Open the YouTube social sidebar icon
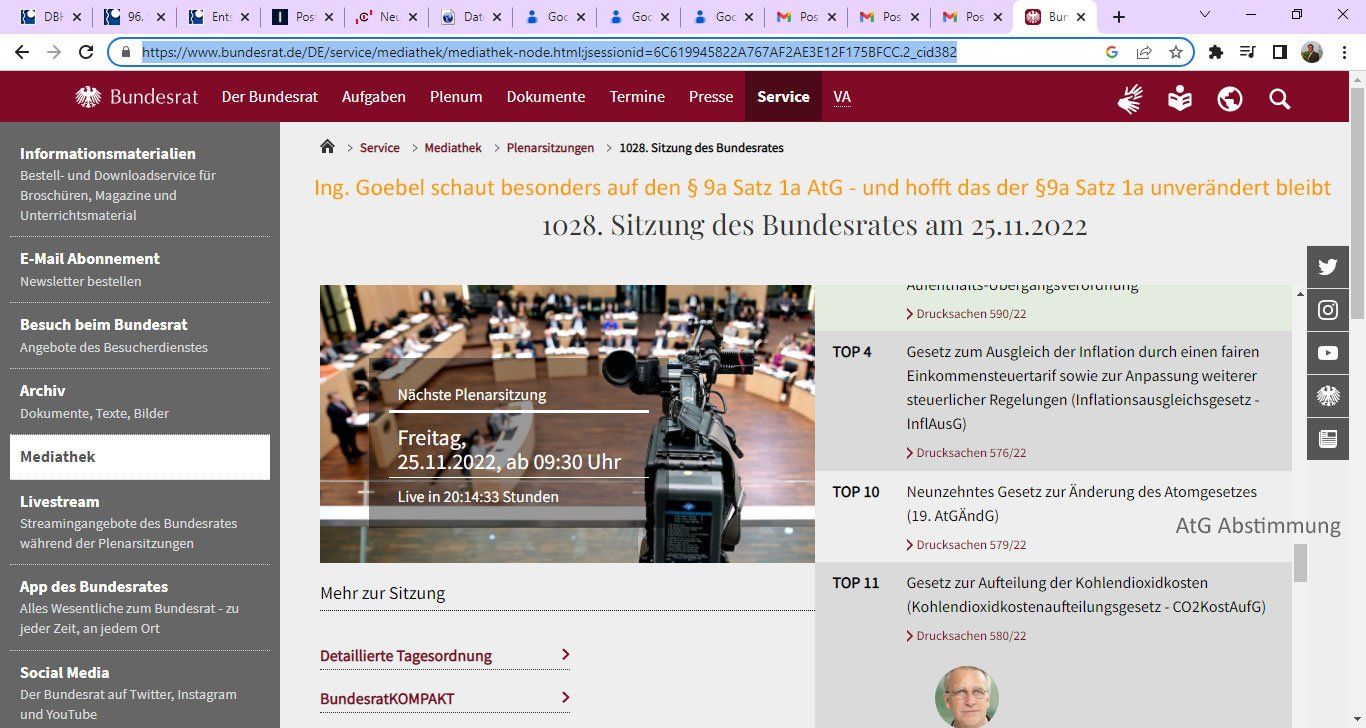The width and height of the screenshot is (1366, 728). (1327, 353)
